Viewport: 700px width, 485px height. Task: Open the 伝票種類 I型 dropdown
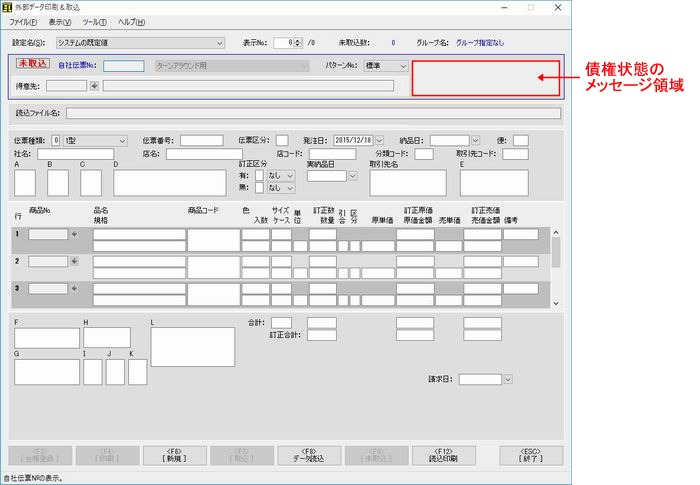tap(122, 140)
